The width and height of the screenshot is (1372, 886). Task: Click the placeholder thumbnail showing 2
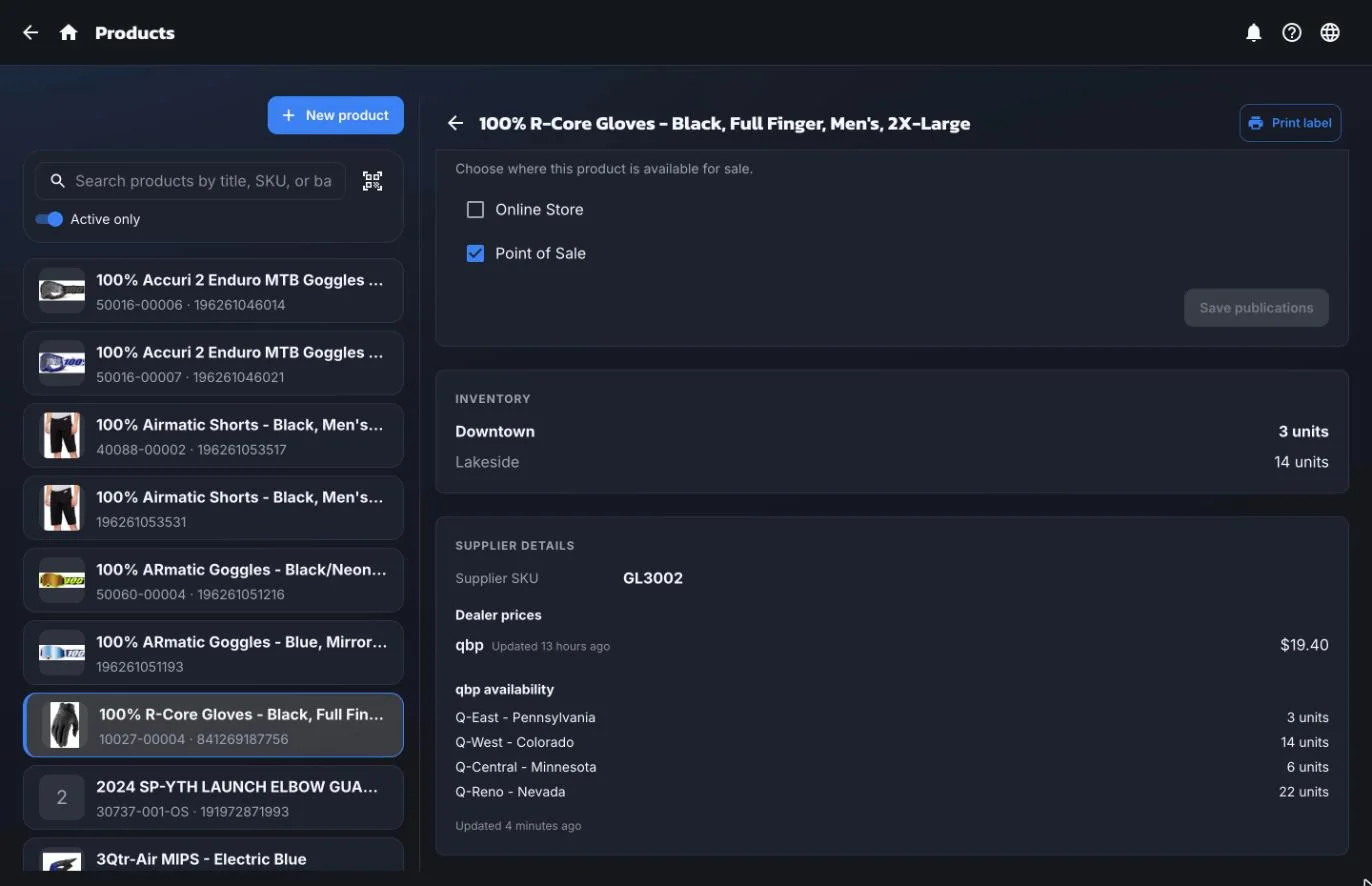tap(61, 798)
